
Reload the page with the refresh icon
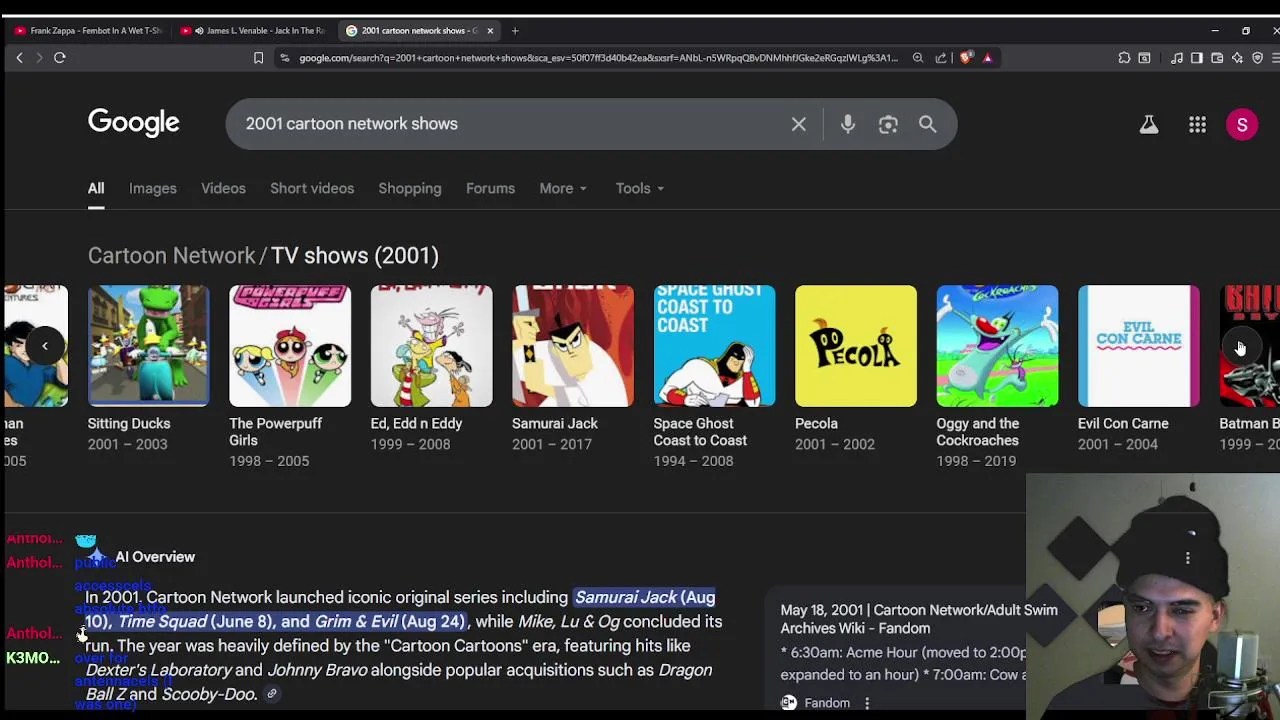point(59,58)
